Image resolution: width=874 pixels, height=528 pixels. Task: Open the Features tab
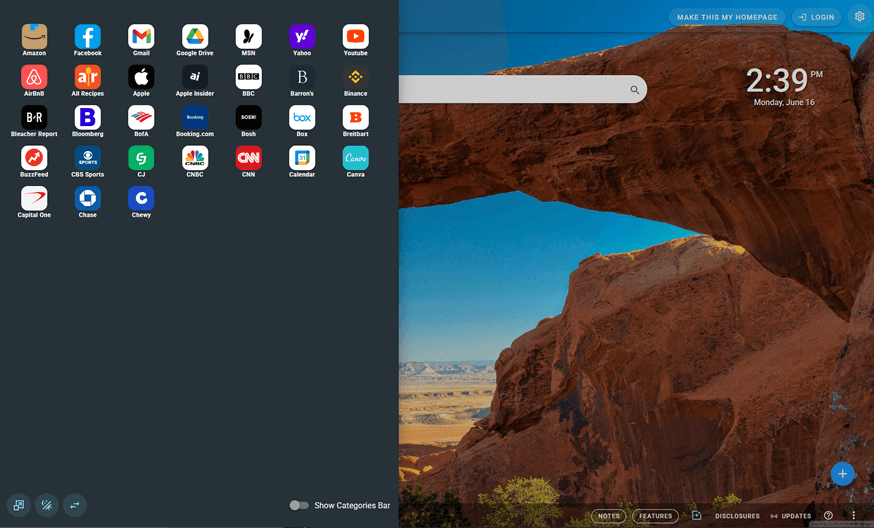click(x=655, y=516)
